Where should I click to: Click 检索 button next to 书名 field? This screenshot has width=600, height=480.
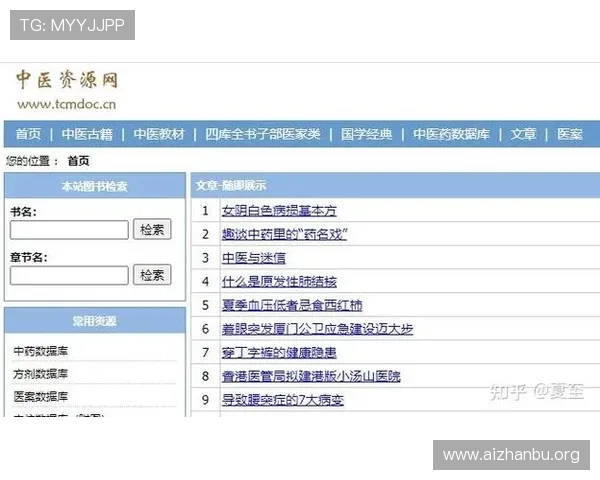[152, 230]
